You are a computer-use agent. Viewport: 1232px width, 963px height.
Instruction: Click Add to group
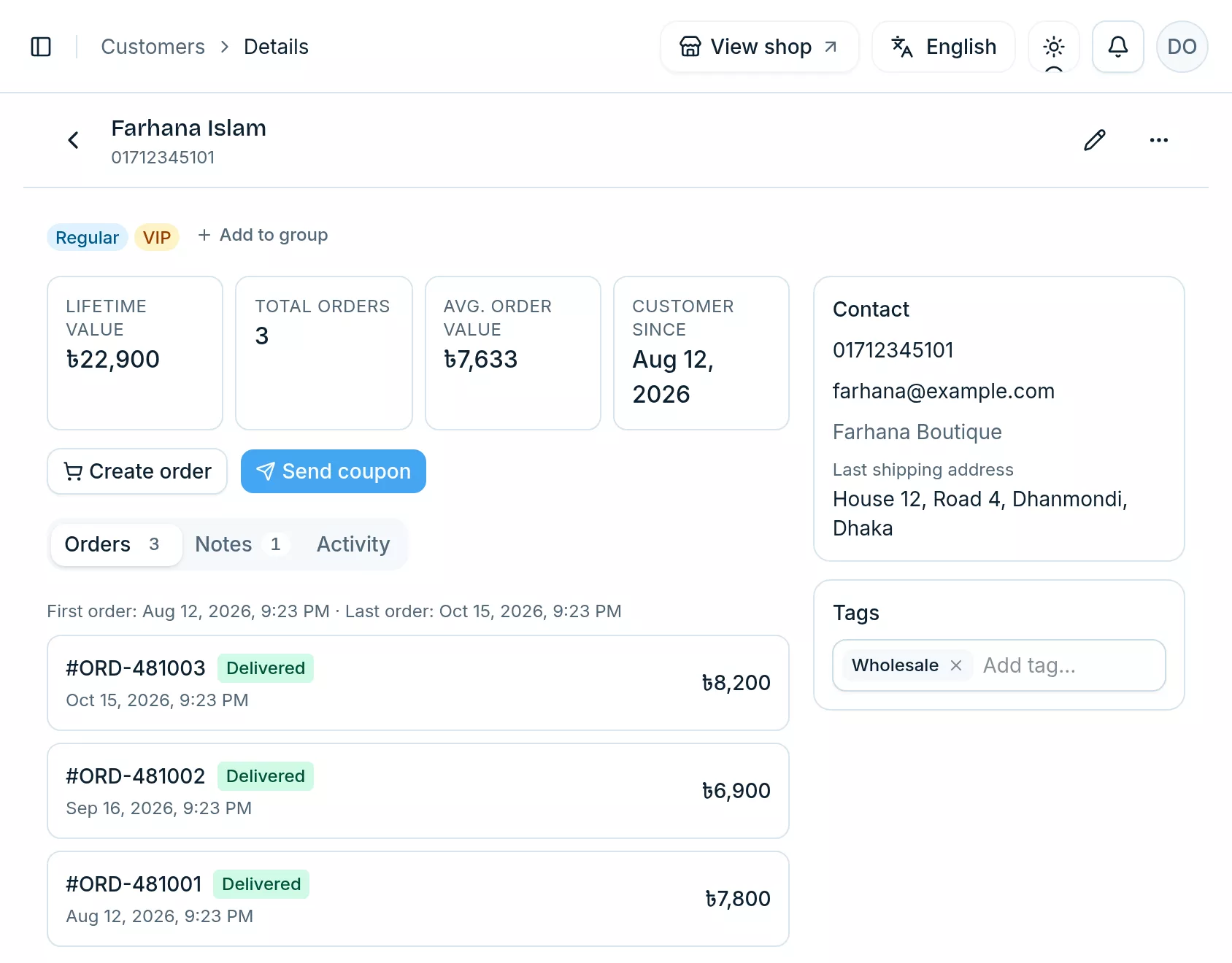263,235
